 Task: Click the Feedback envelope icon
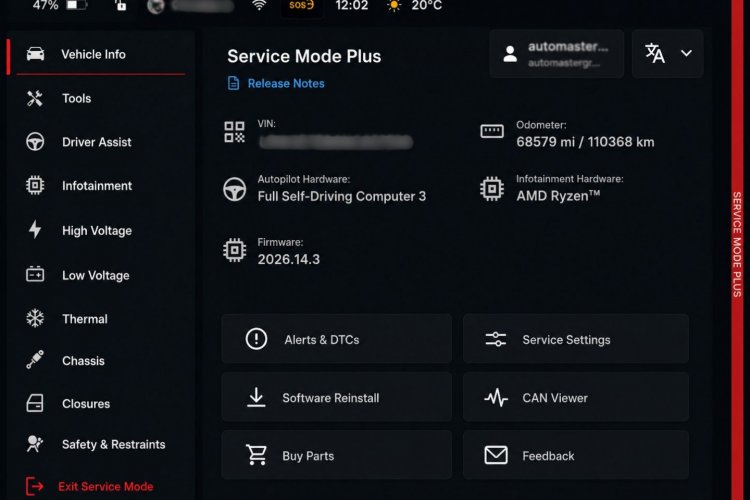tap(496, 455)
